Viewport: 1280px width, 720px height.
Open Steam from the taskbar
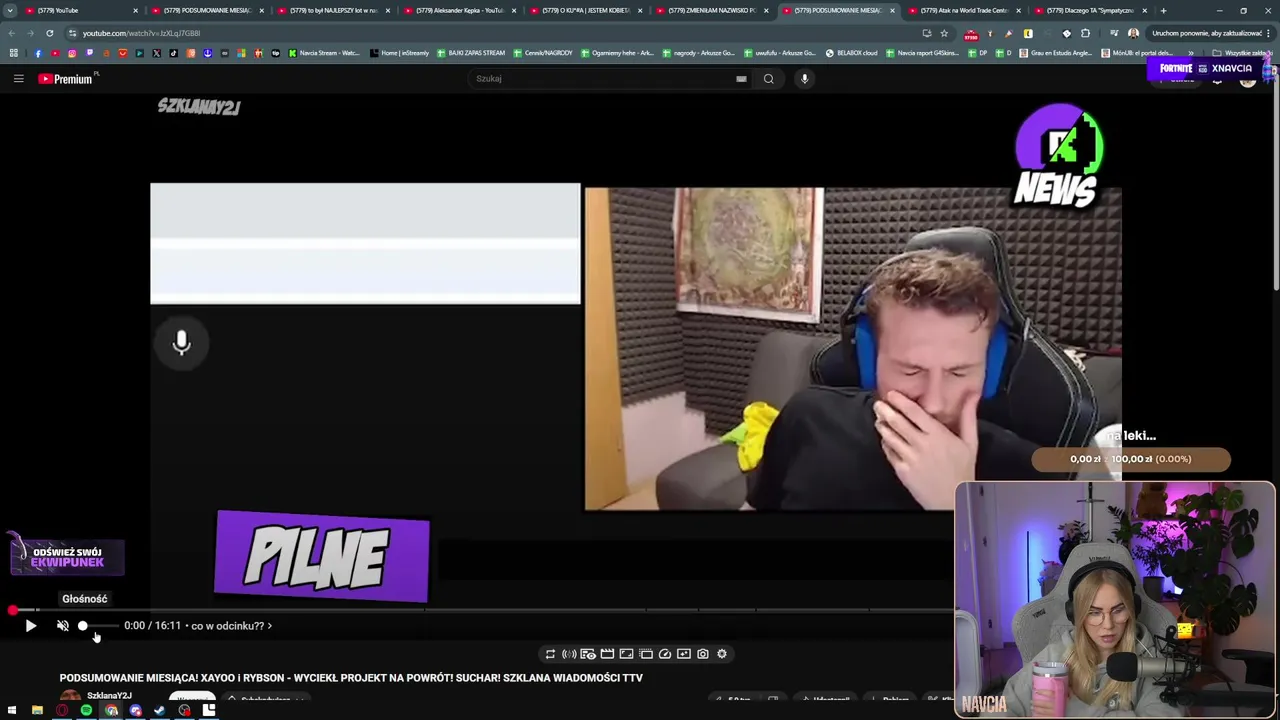[159, 710]
